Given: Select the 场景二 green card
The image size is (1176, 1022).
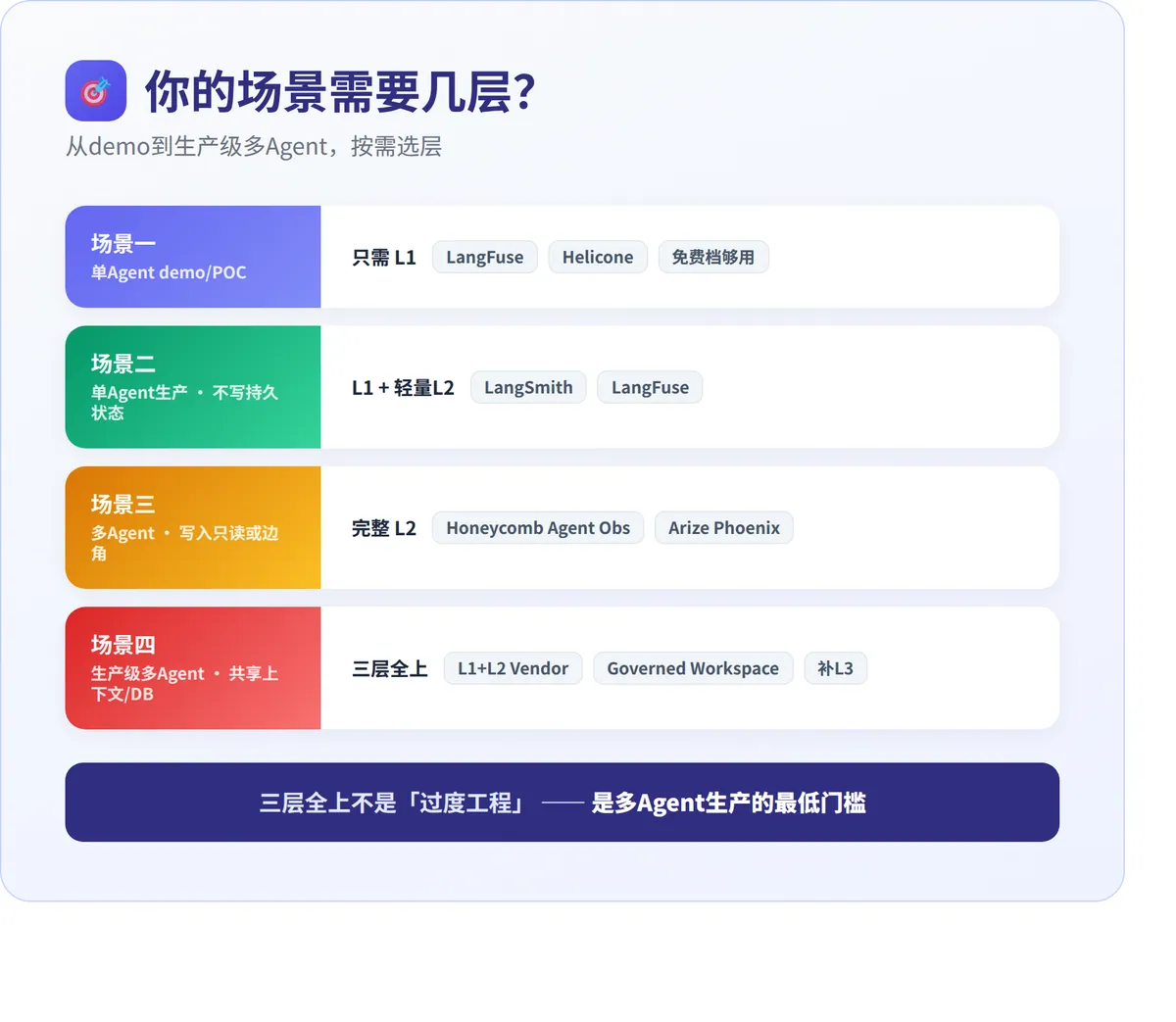Looking at the screenshot, I should pos(193,387).
